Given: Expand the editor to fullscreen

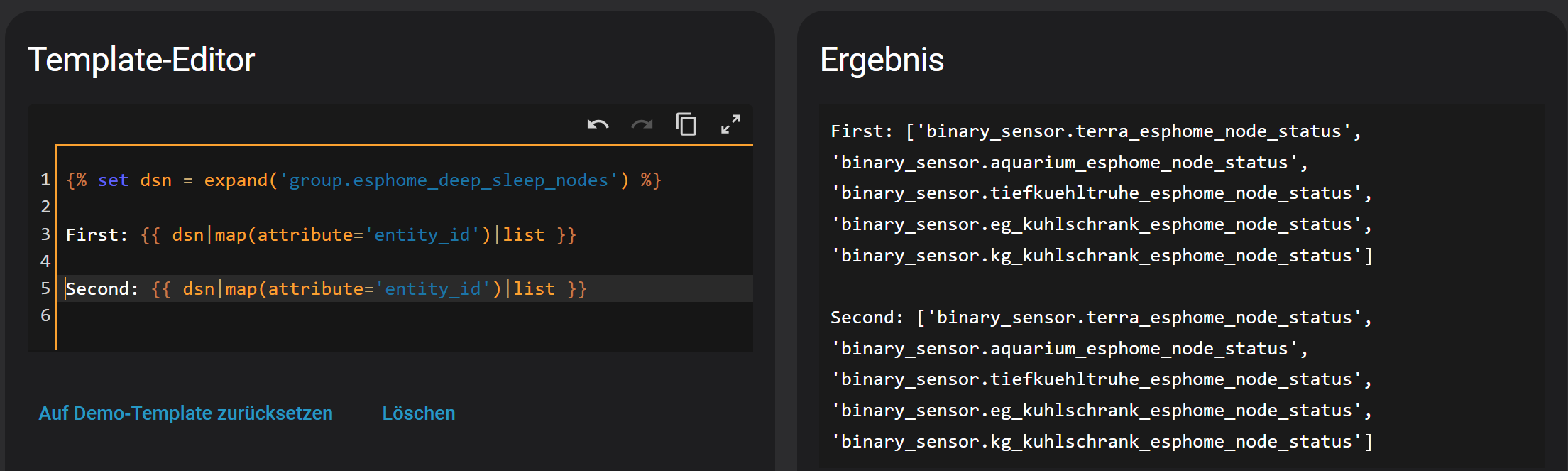Looking at the screenshot, I should point(730,124).
